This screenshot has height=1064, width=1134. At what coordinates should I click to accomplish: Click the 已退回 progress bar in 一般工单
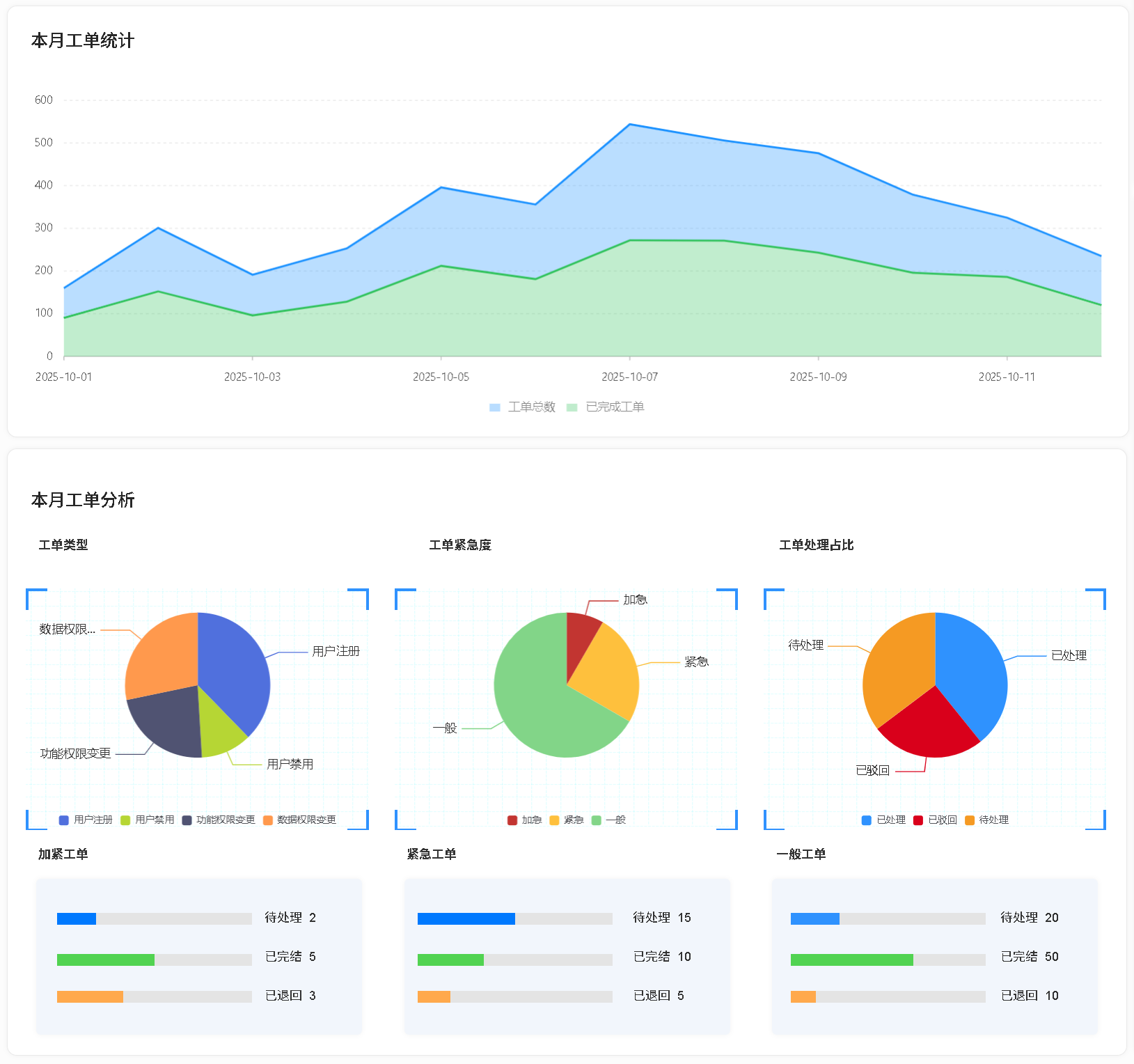point(888,997)
